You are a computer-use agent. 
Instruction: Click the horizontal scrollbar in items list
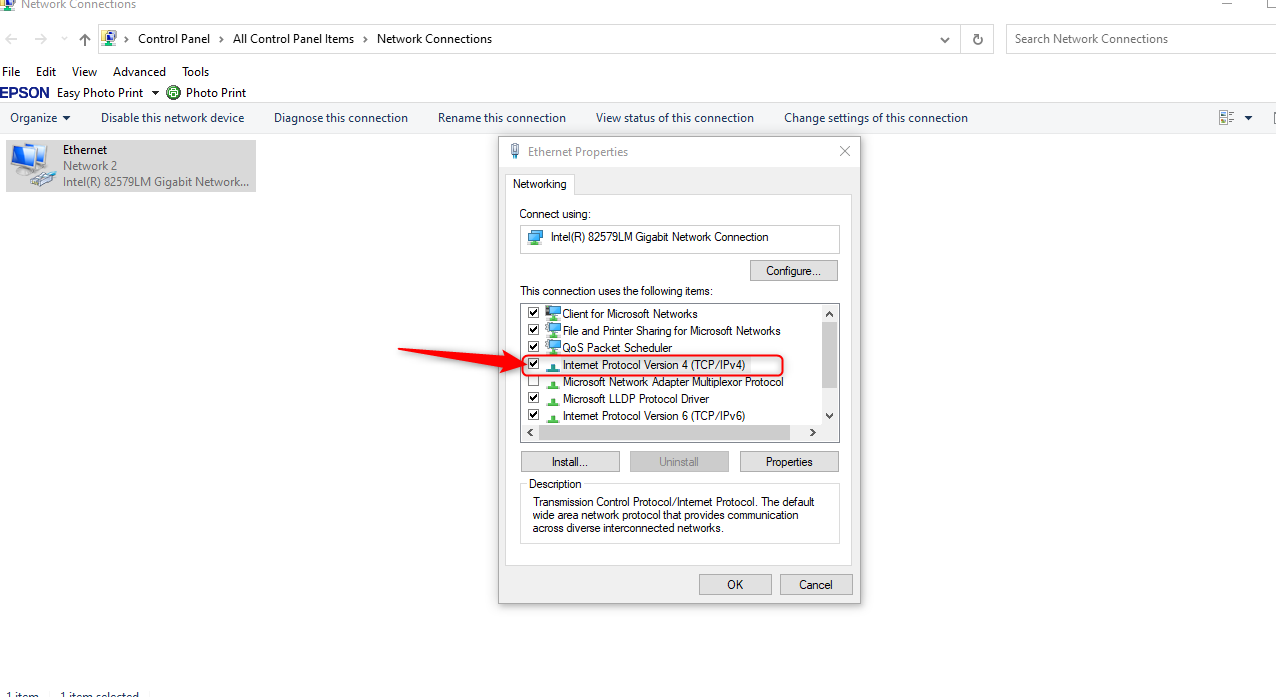[x=663, y=433]
